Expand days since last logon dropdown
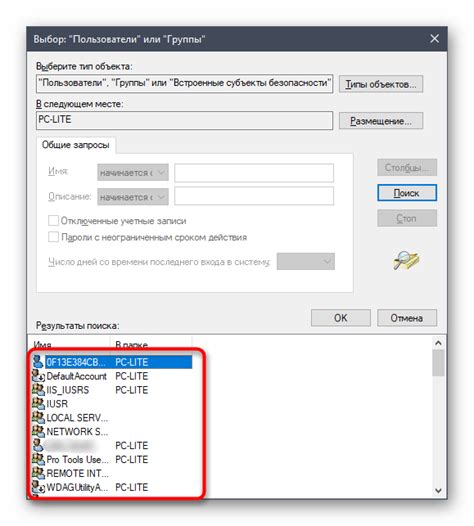This screenshot has height=526, width=474. tap(306, 261)
